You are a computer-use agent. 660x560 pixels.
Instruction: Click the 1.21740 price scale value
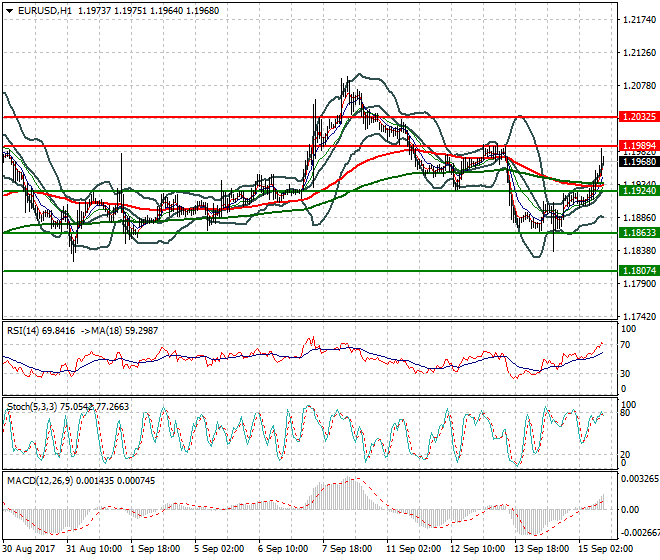tap(639, 20)
